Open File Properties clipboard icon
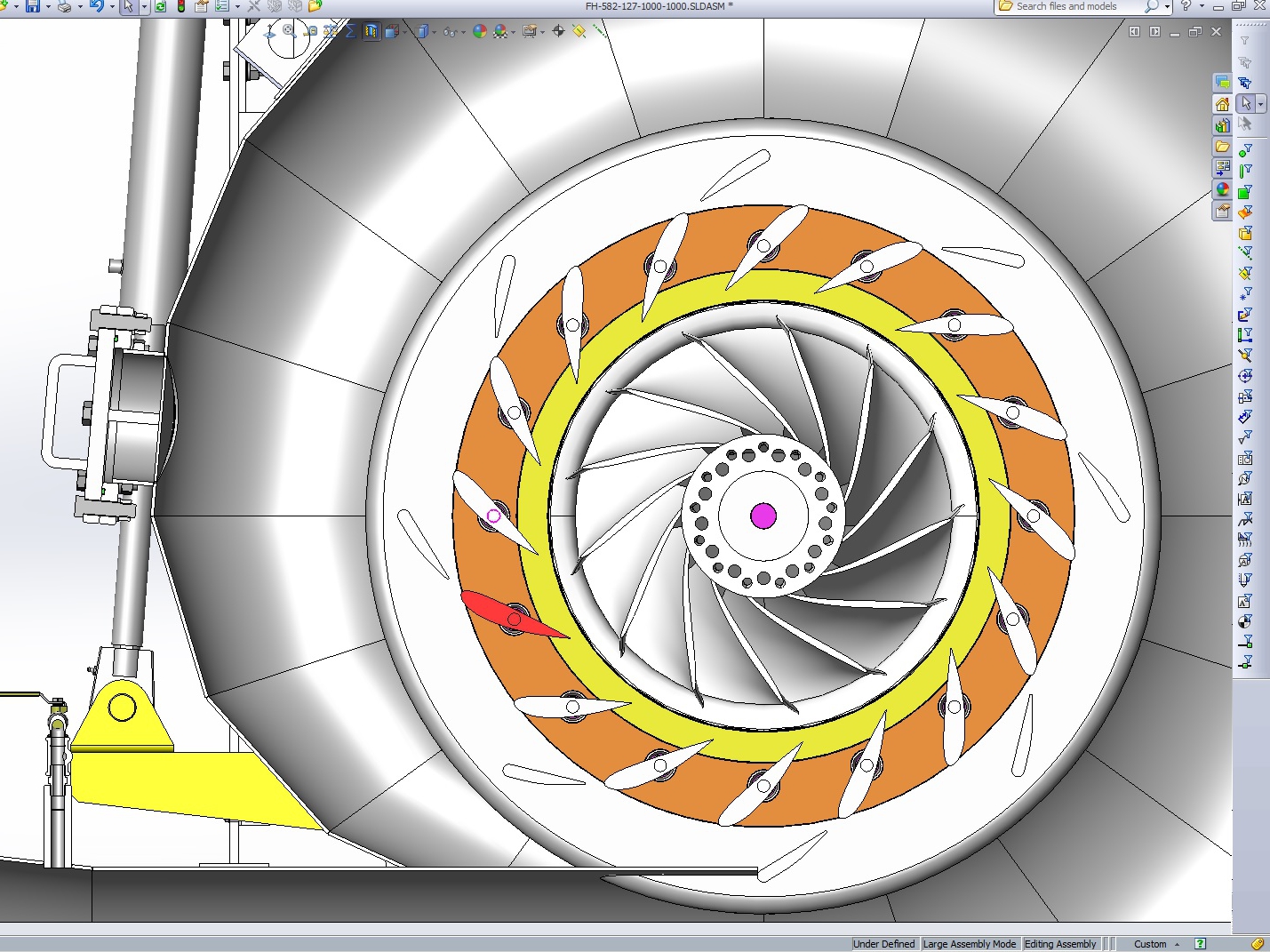The width and height of the screenshot is (1270, 952). click(x=202, y=6)
